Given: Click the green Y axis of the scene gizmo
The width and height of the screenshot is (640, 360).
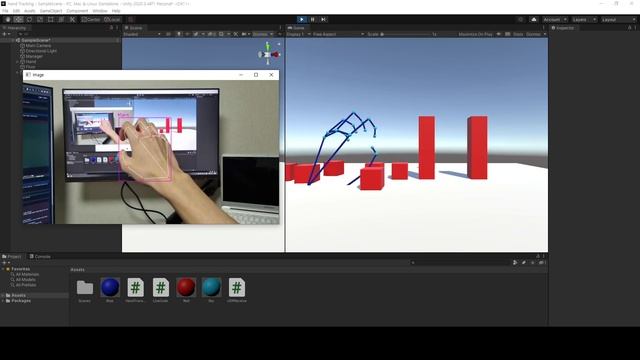Looking at the screenshot, I should tap(268, 47).
